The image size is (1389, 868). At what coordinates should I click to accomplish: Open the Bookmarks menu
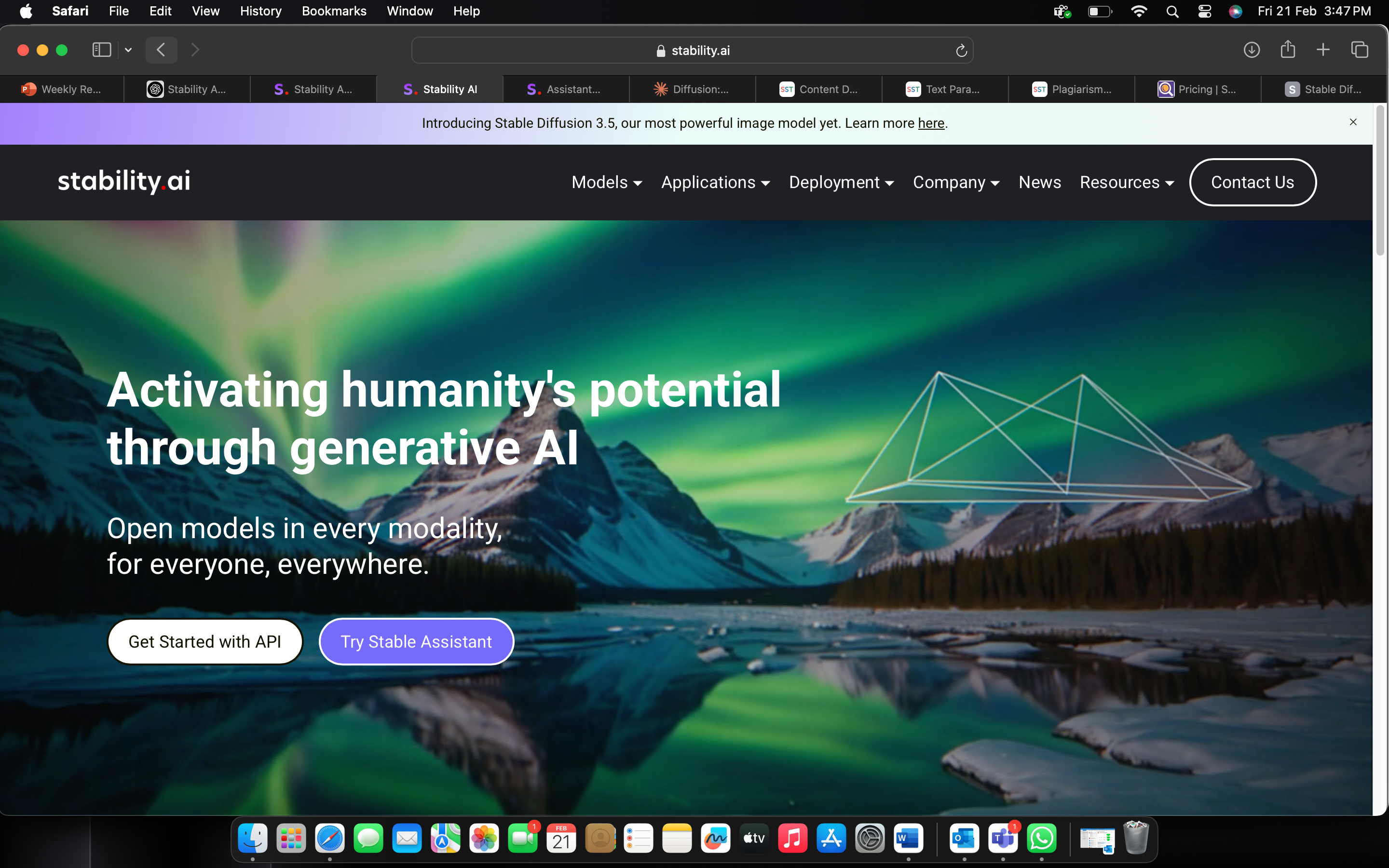click(x=334, y=12)
